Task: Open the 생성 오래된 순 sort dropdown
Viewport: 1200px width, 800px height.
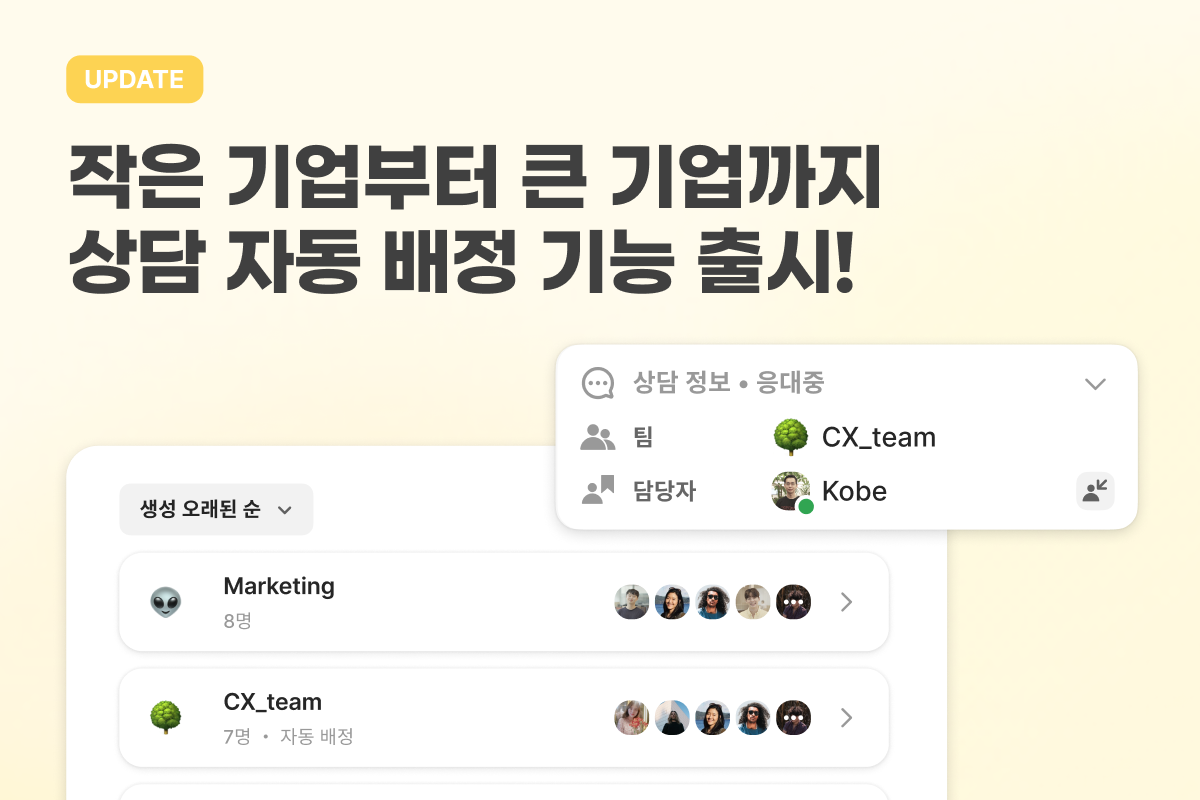Action: pos(216,509)
